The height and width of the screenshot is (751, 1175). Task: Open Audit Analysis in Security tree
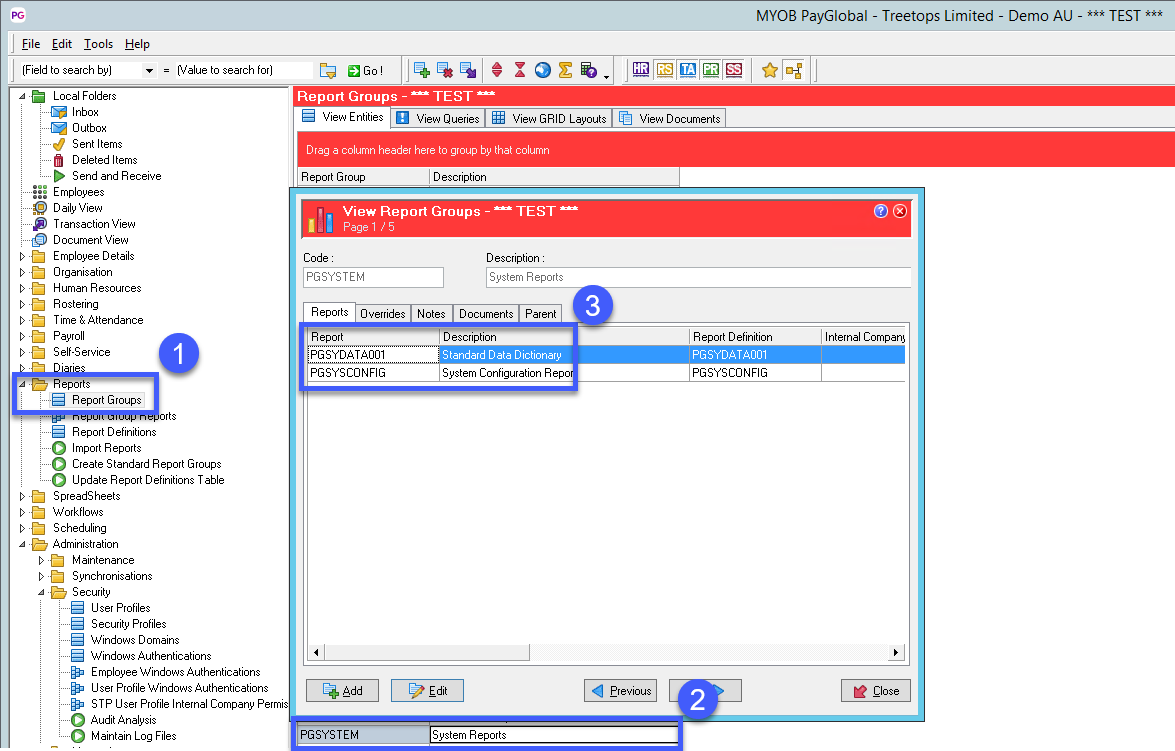tap(123, 720)
